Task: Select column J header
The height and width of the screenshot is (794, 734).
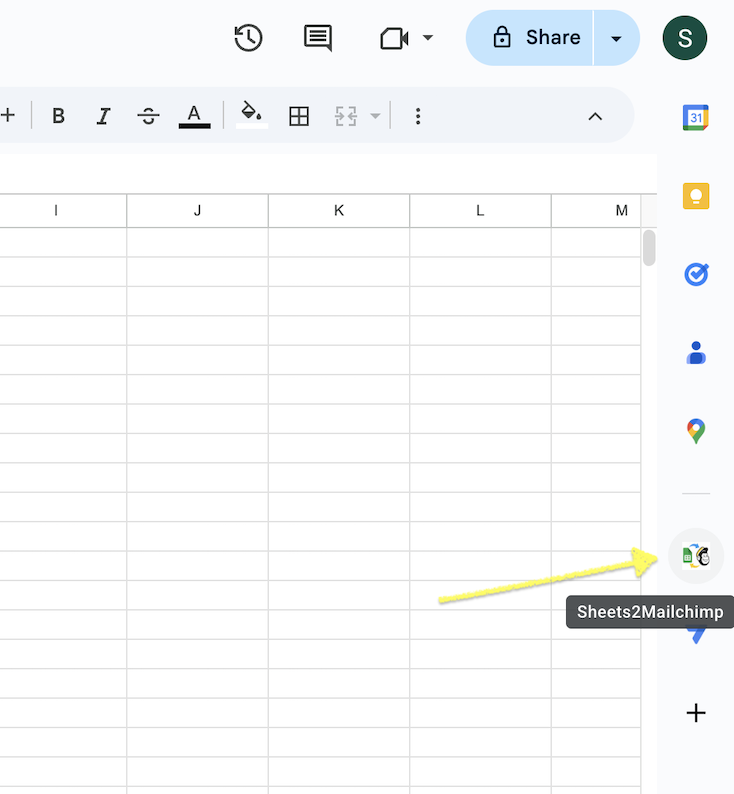Action: [x=197, y=211]
